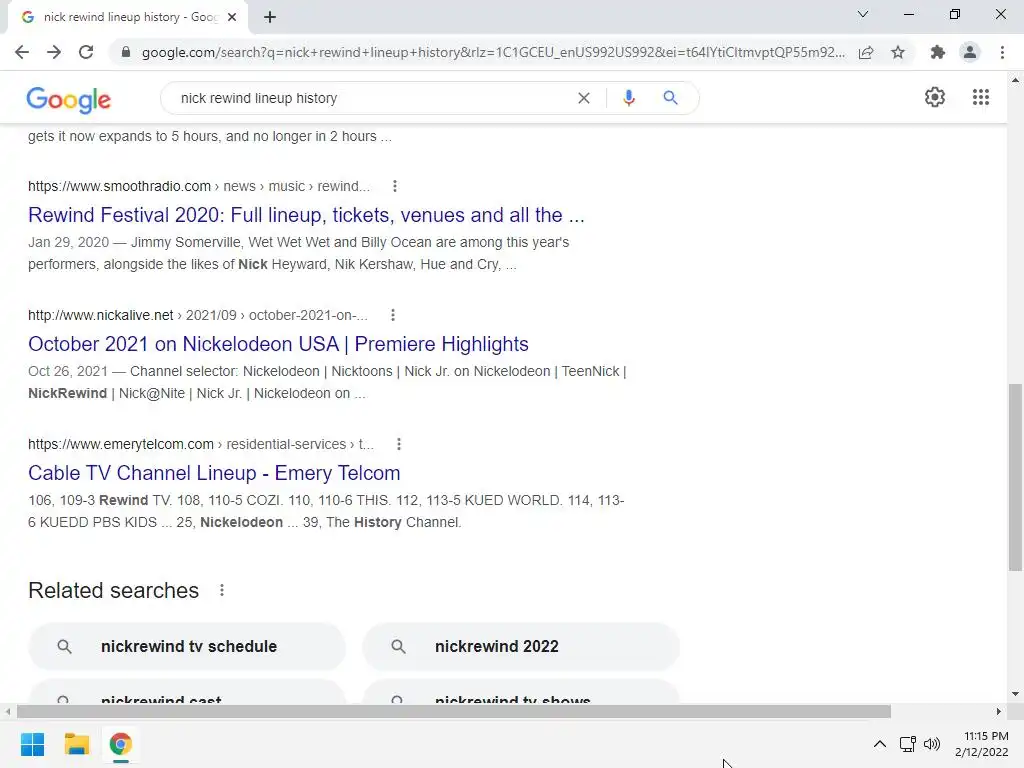Open more options for emerytelcom.com result
Screen dimensions: 1024x768
point(398,444)
